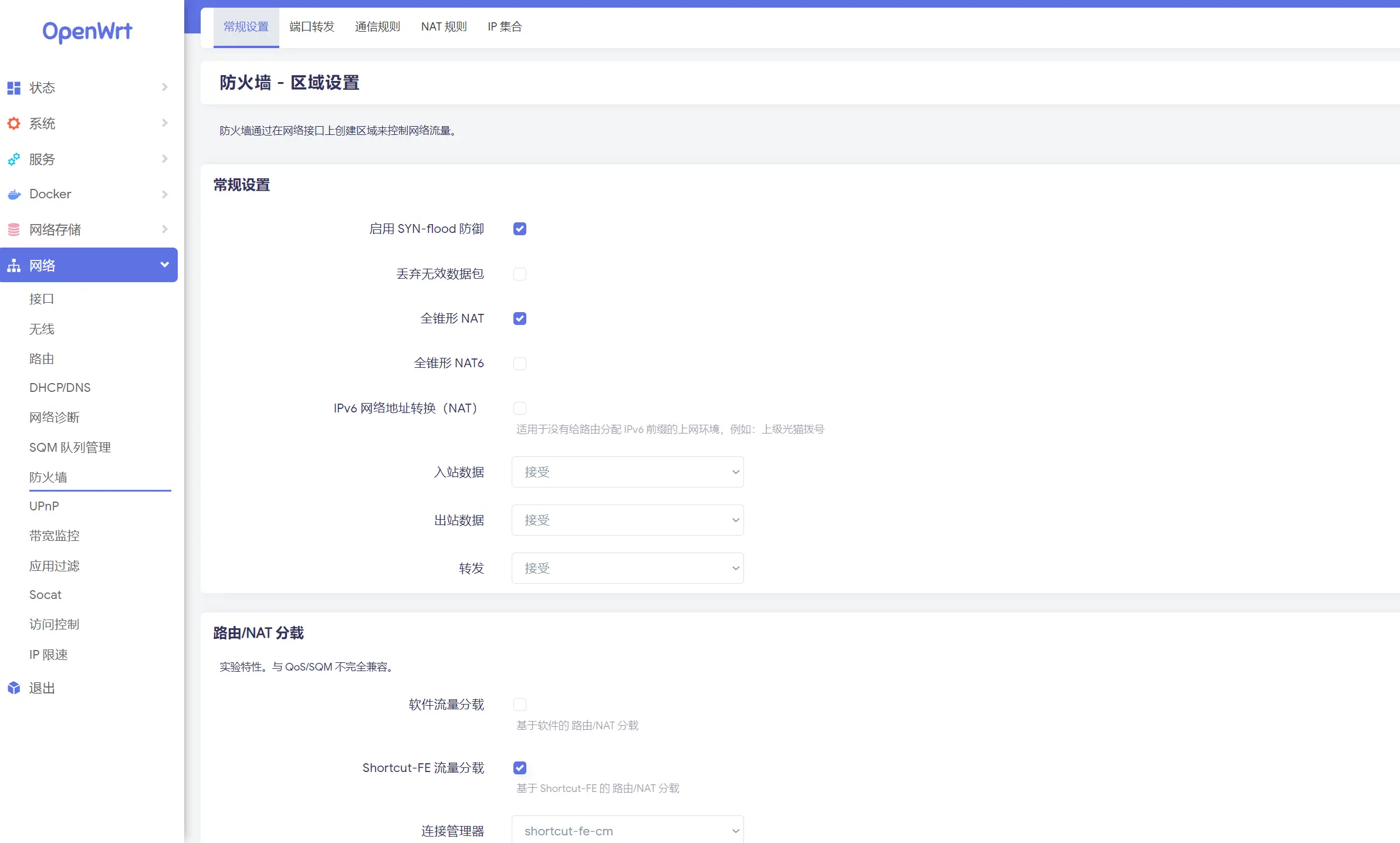
Task: Enable the 软件流量分载 toggle
Action: [519, 705]
